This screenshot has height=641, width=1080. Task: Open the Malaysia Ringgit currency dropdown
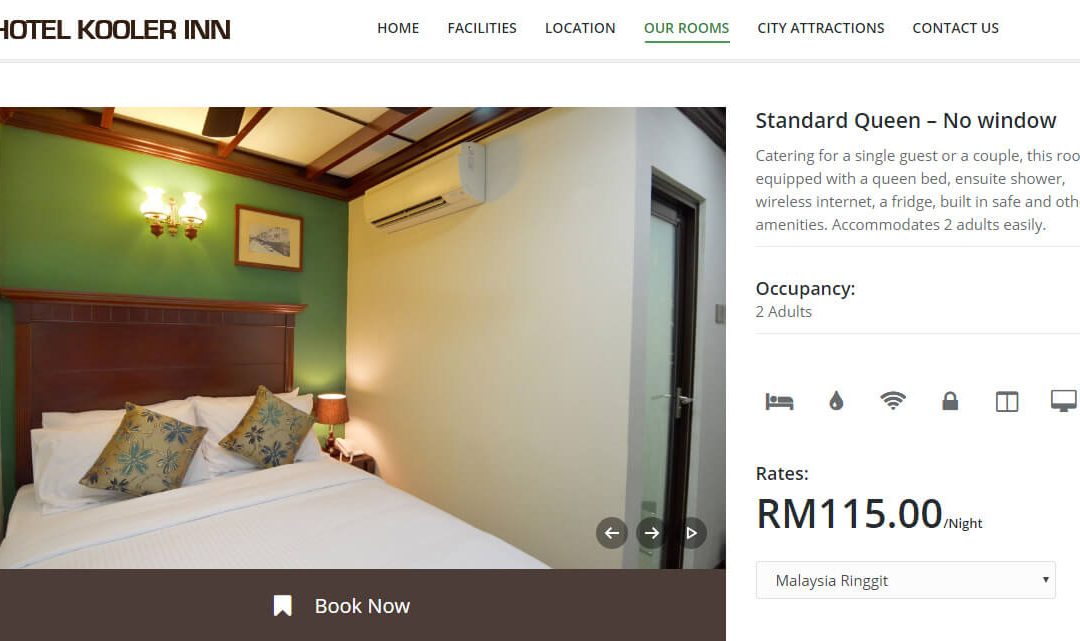906,580
